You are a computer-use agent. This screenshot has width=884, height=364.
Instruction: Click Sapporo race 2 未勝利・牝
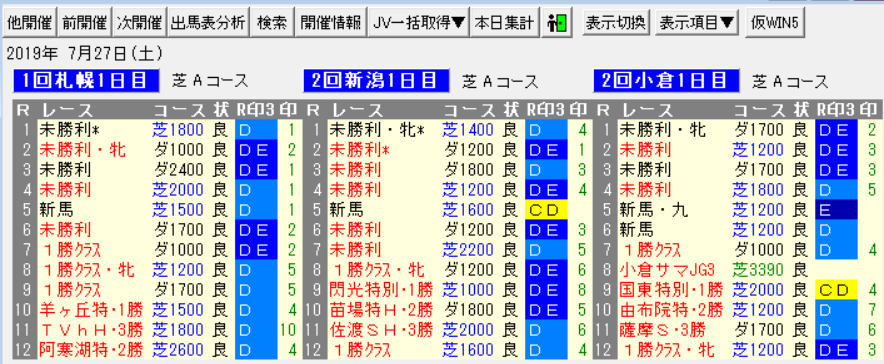coord(83,150)
